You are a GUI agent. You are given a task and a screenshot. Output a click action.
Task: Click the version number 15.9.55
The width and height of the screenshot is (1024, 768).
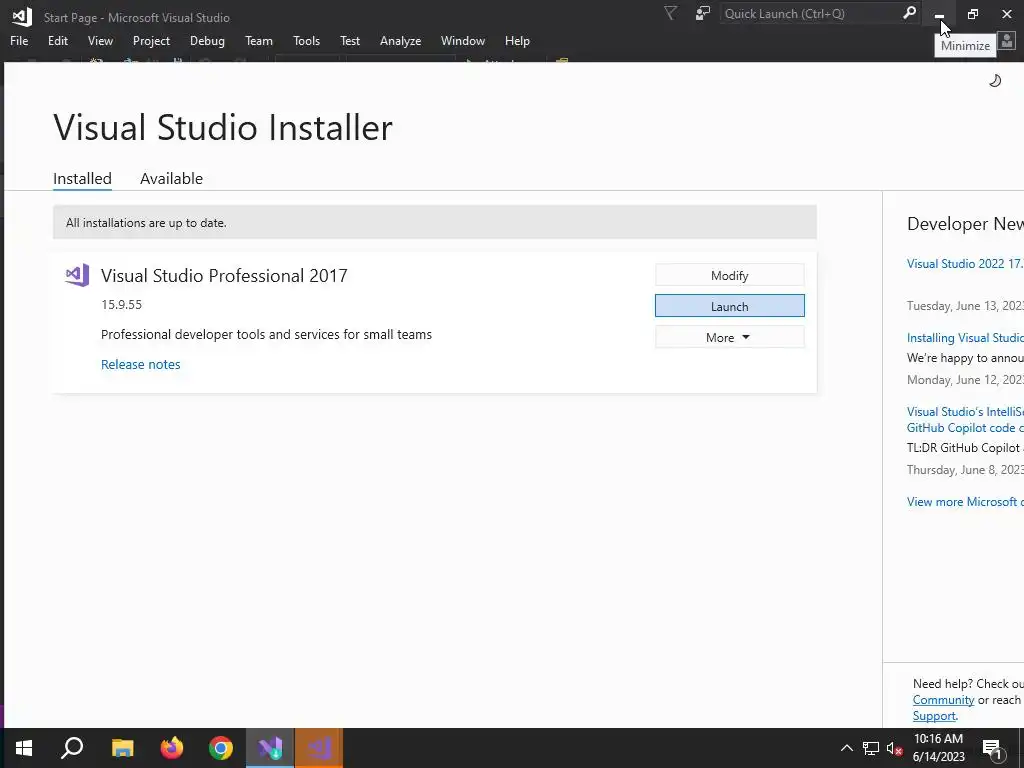coord(121,304)
